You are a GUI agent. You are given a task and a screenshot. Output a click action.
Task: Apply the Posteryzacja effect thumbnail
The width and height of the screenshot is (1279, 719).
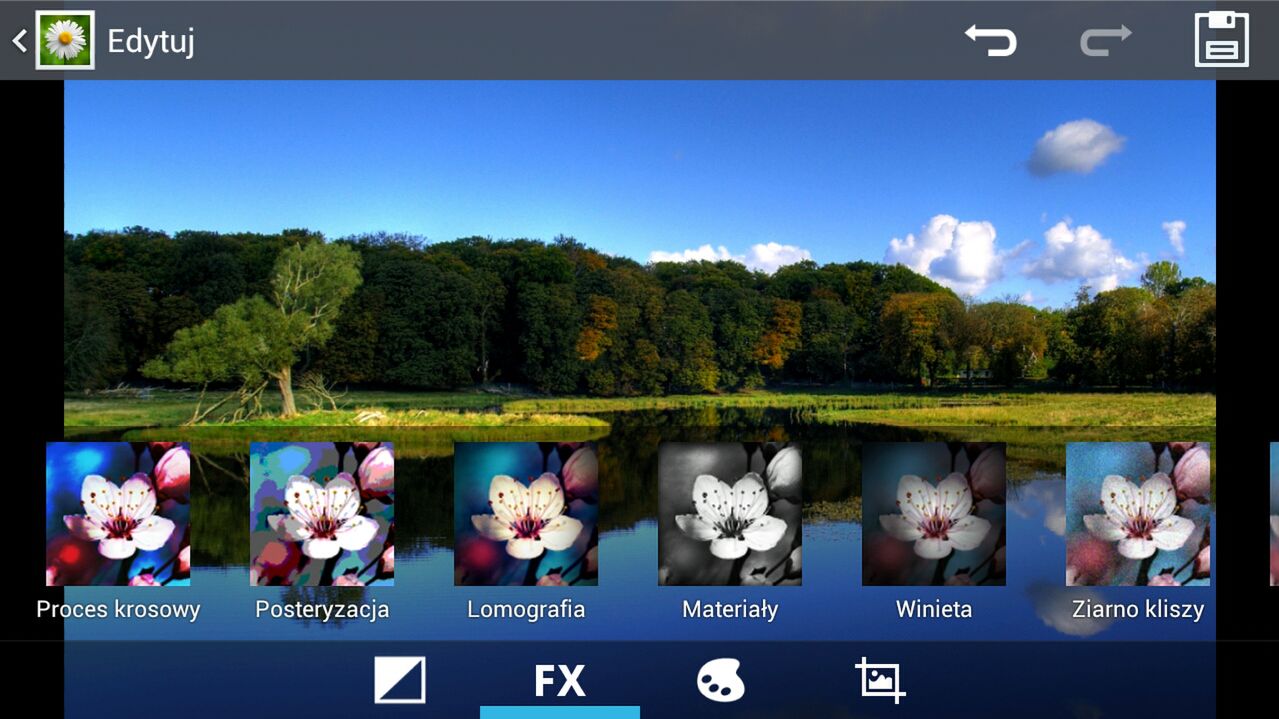[x=322, y=514]
